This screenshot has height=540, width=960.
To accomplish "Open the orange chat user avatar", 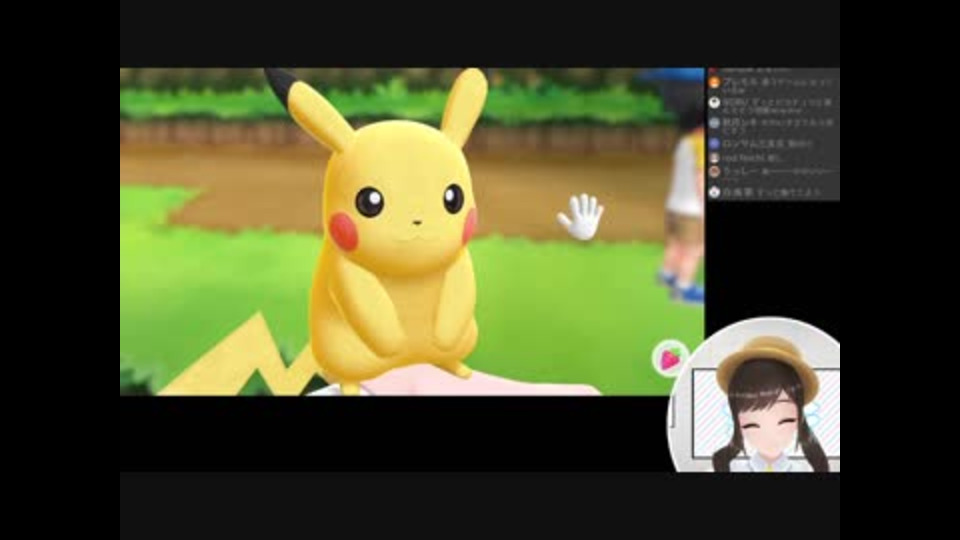I will (x=714, y=83).
